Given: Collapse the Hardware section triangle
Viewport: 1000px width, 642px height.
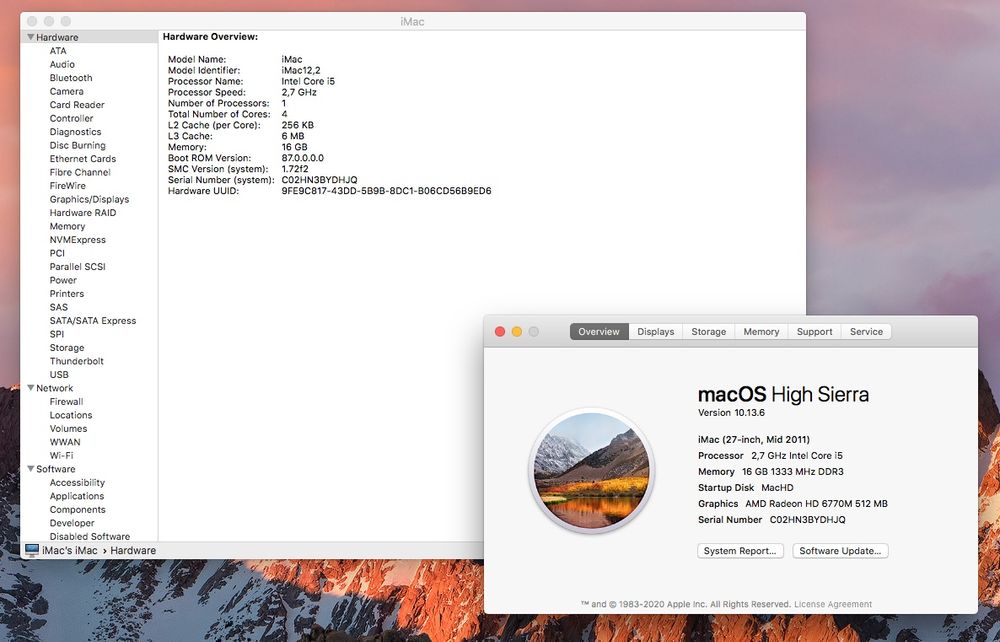Looking at the screenshot, I should pos(30,38).
